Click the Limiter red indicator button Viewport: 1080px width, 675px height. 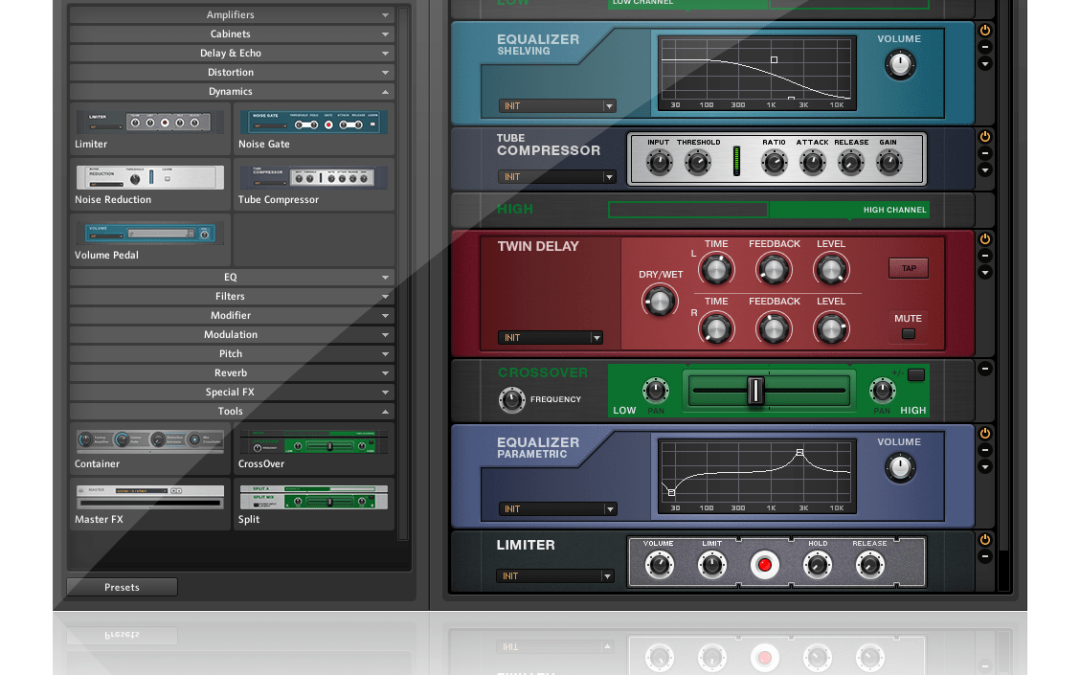765,565
